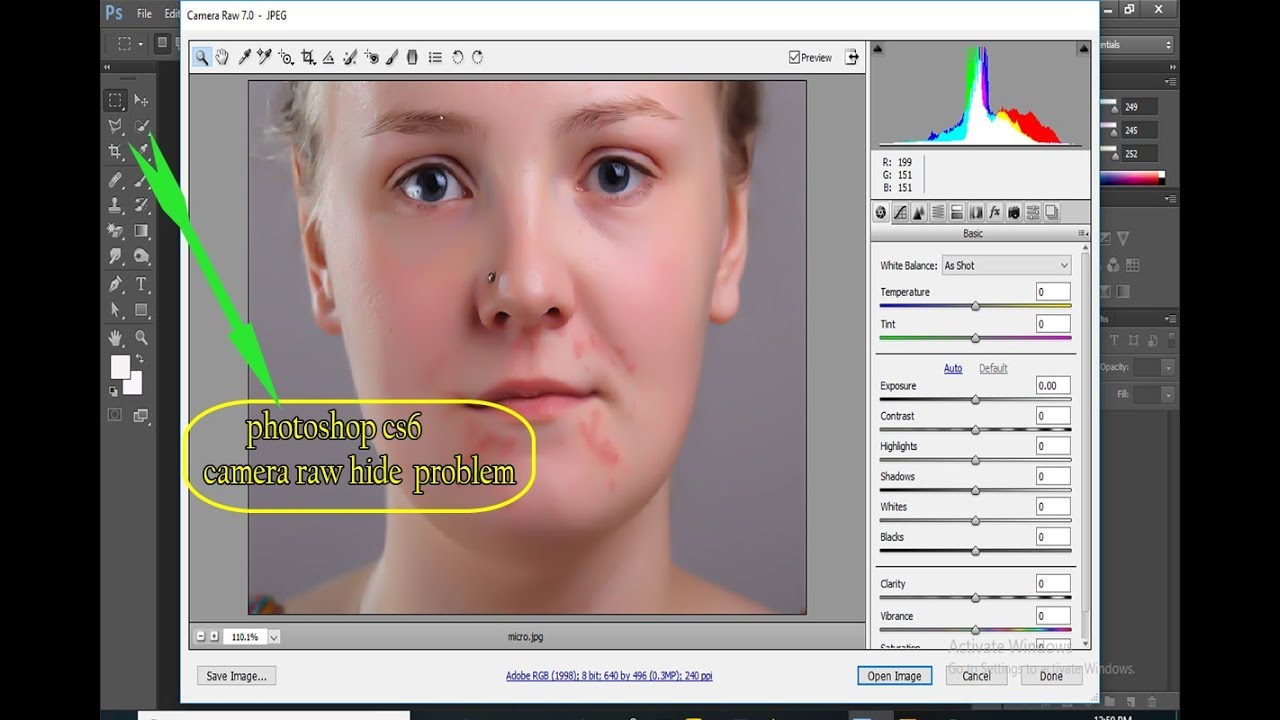This screenshot has width=1280, height=720.
Task: Toggle full screen mode icon beside Preview
Action: point(852,57)
